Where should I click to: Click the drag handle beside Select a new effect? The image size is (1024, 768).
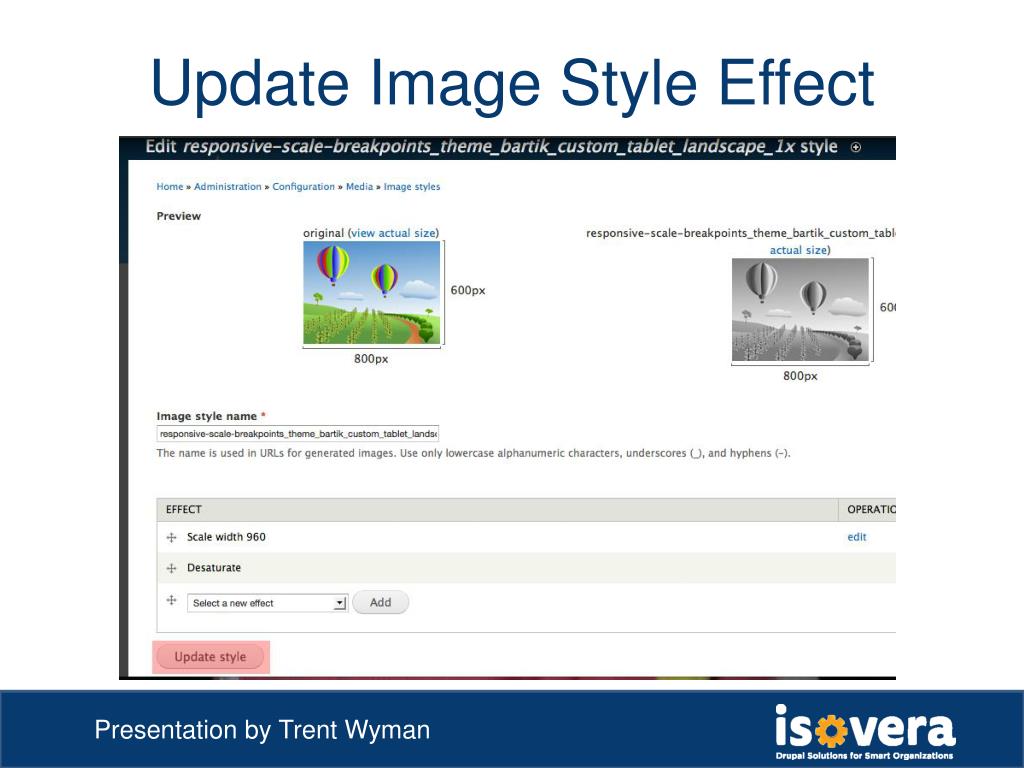(x=171, y=600)
